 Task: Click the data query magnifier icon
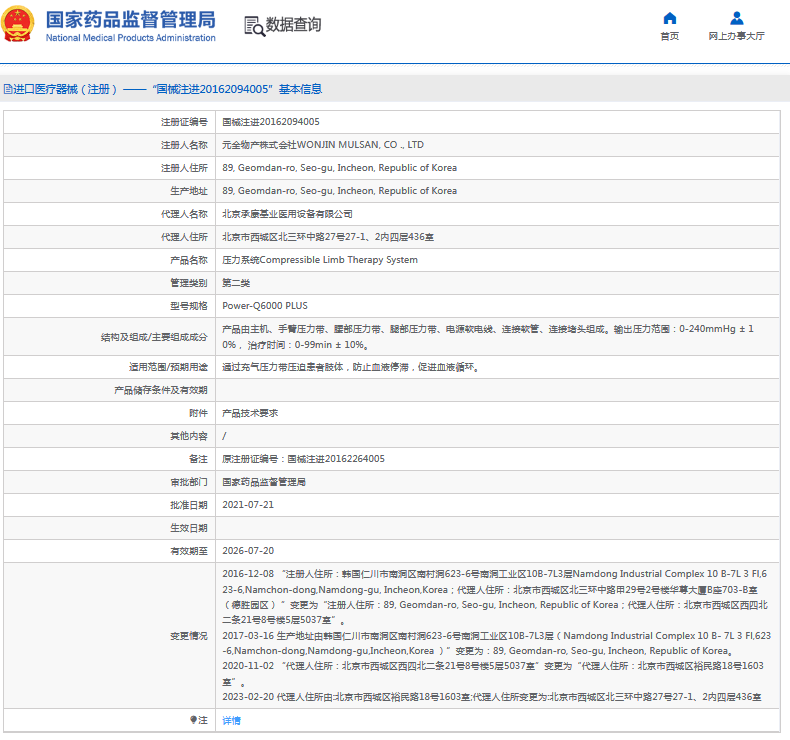254,26
